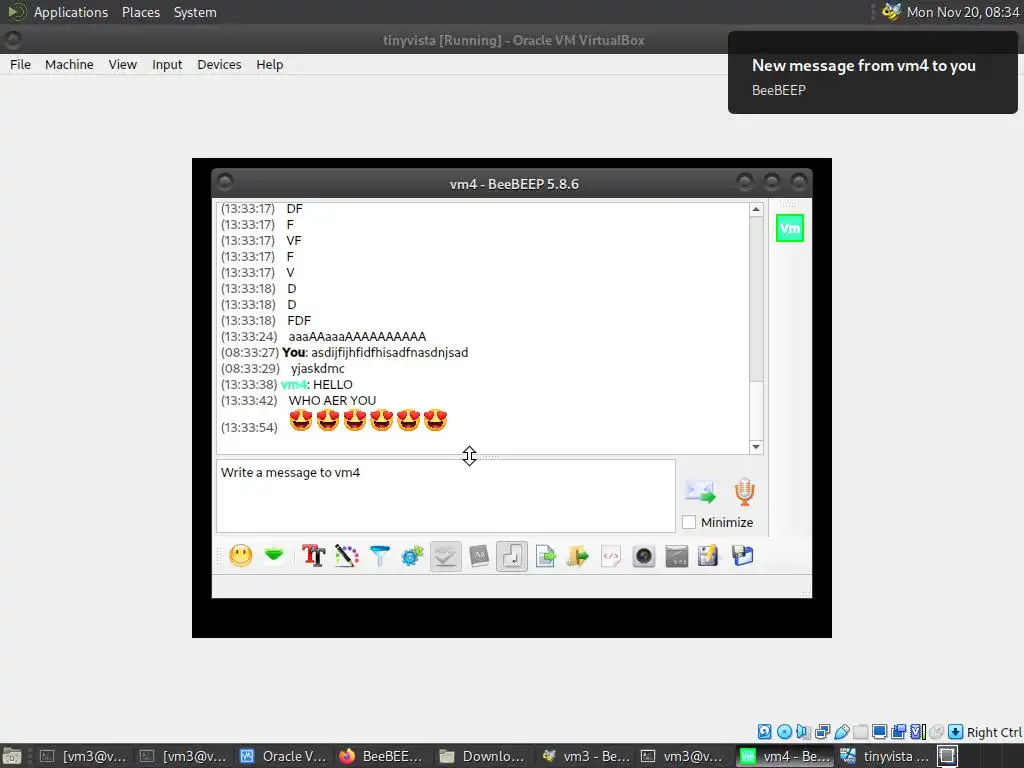The height and width of the screenshot is (768, 1024).
Task: Switch to the Downlo... folder taskbar window
Action: [482, 756]
